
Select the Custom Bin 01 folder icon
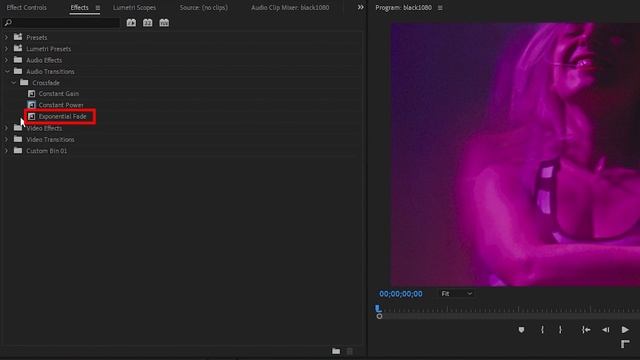pos(18,151)
